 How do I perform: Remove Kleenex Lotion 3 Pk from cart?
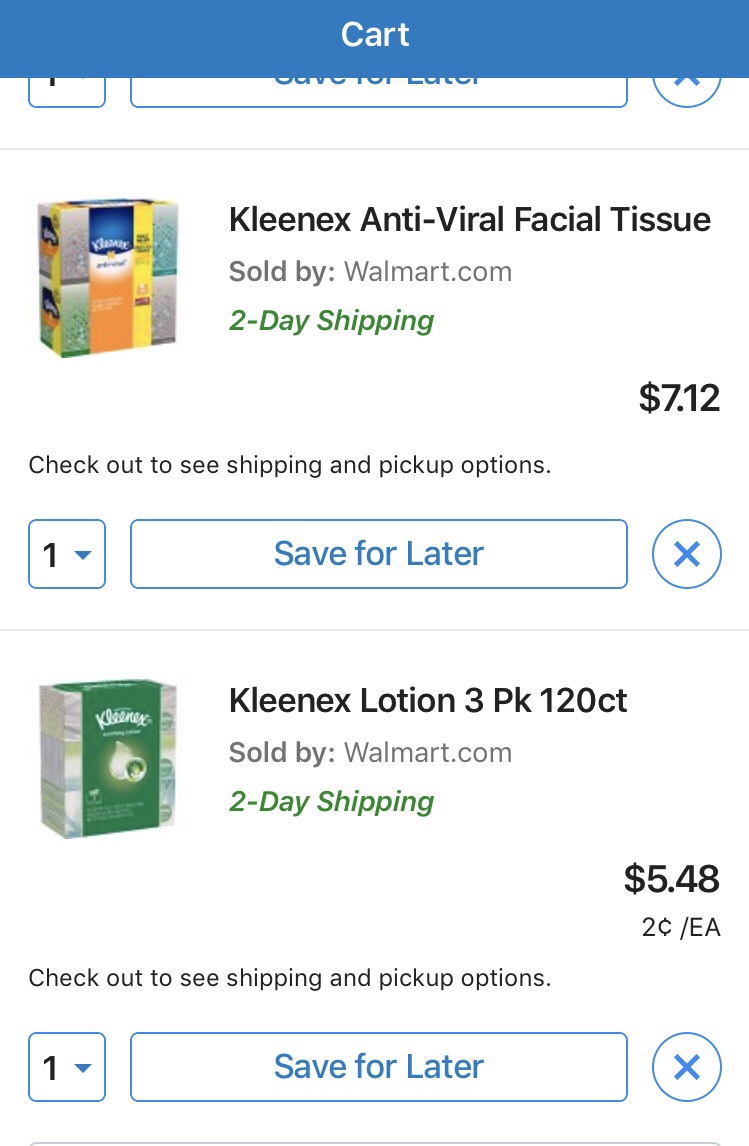[686, 1067]
